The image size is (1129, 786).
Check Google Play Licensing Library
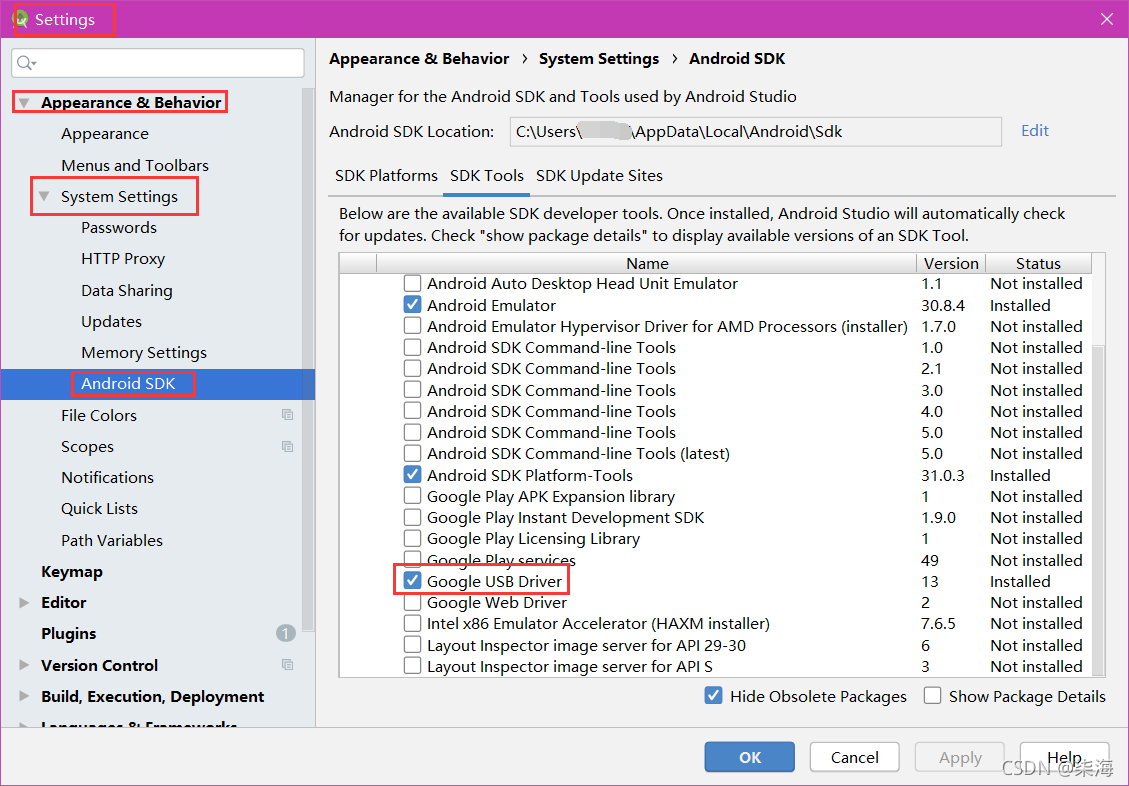coord(413,538)
